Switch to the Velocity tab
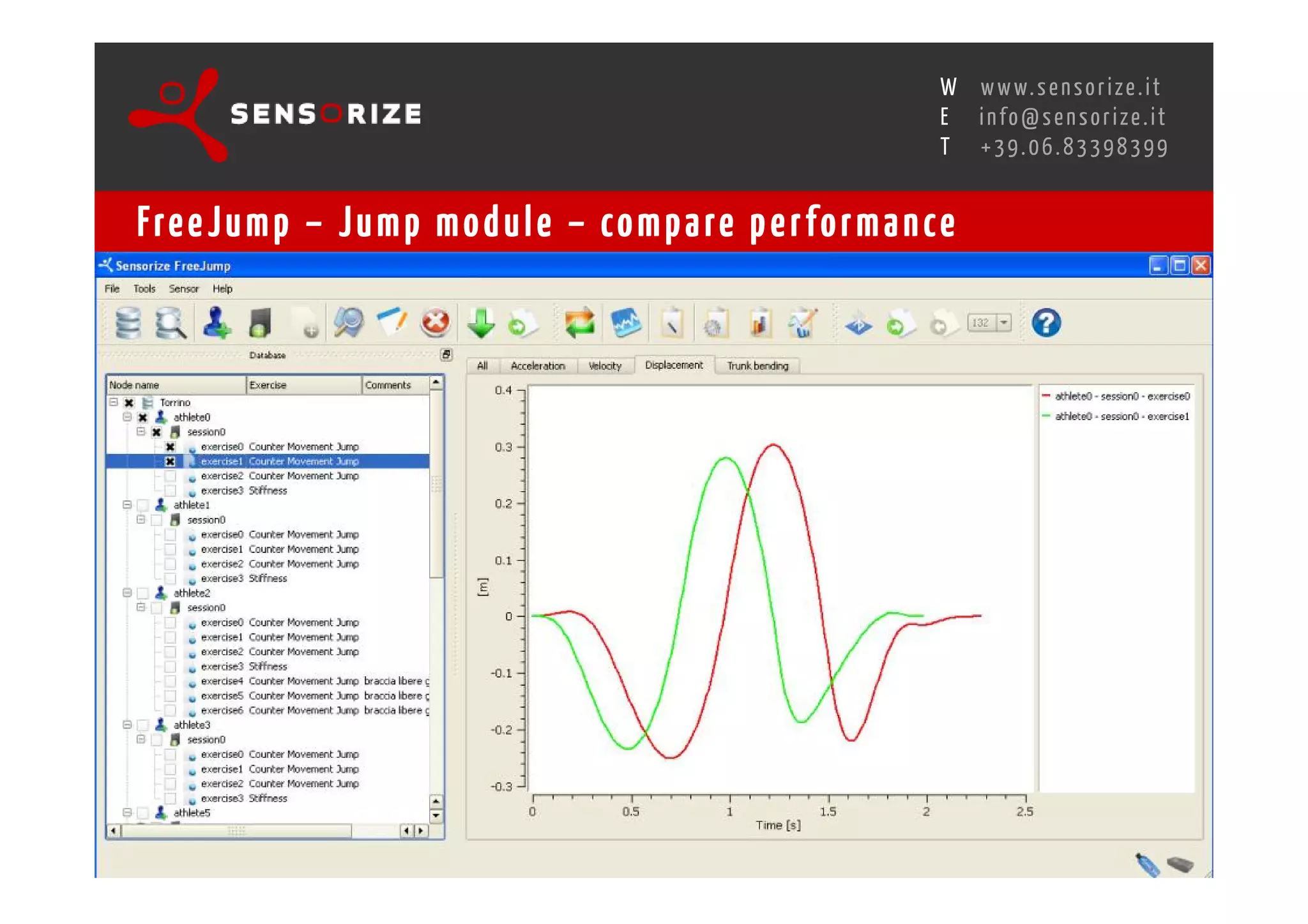This screenshot has height=924, width=1308. coord(604,366)
